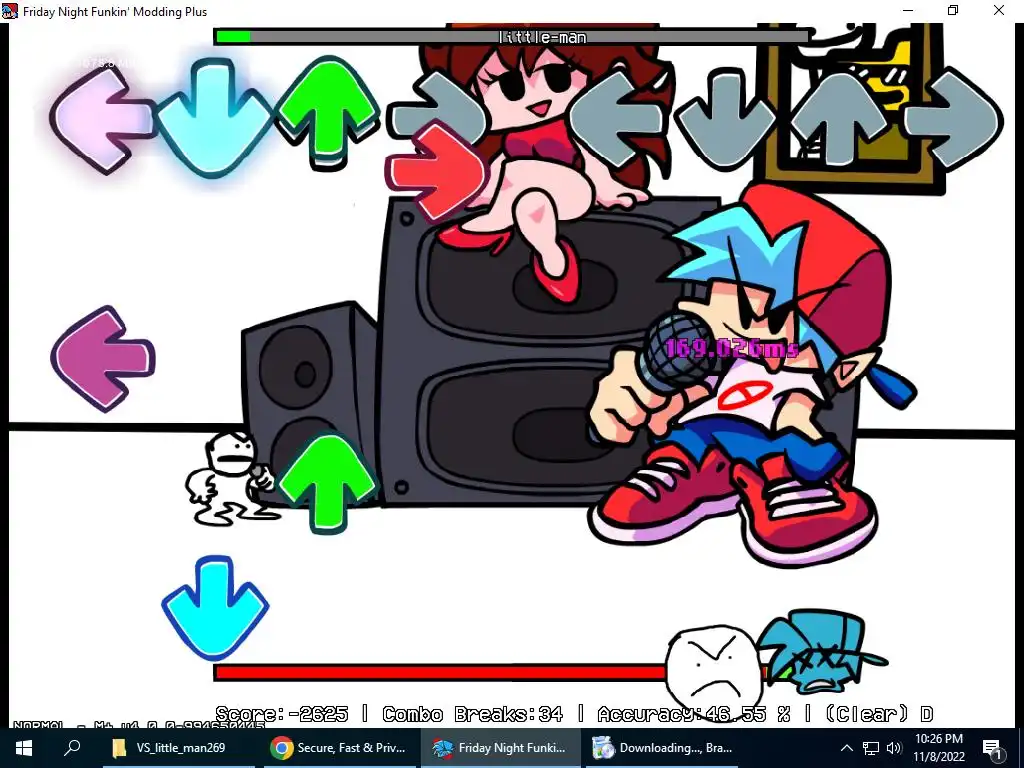Image resolution: width=1024 pixels, height=768 pixels.
Task: Select the Friday Night Funkin taskbar item
Action: pyautogui.click(x=501, y=748)
